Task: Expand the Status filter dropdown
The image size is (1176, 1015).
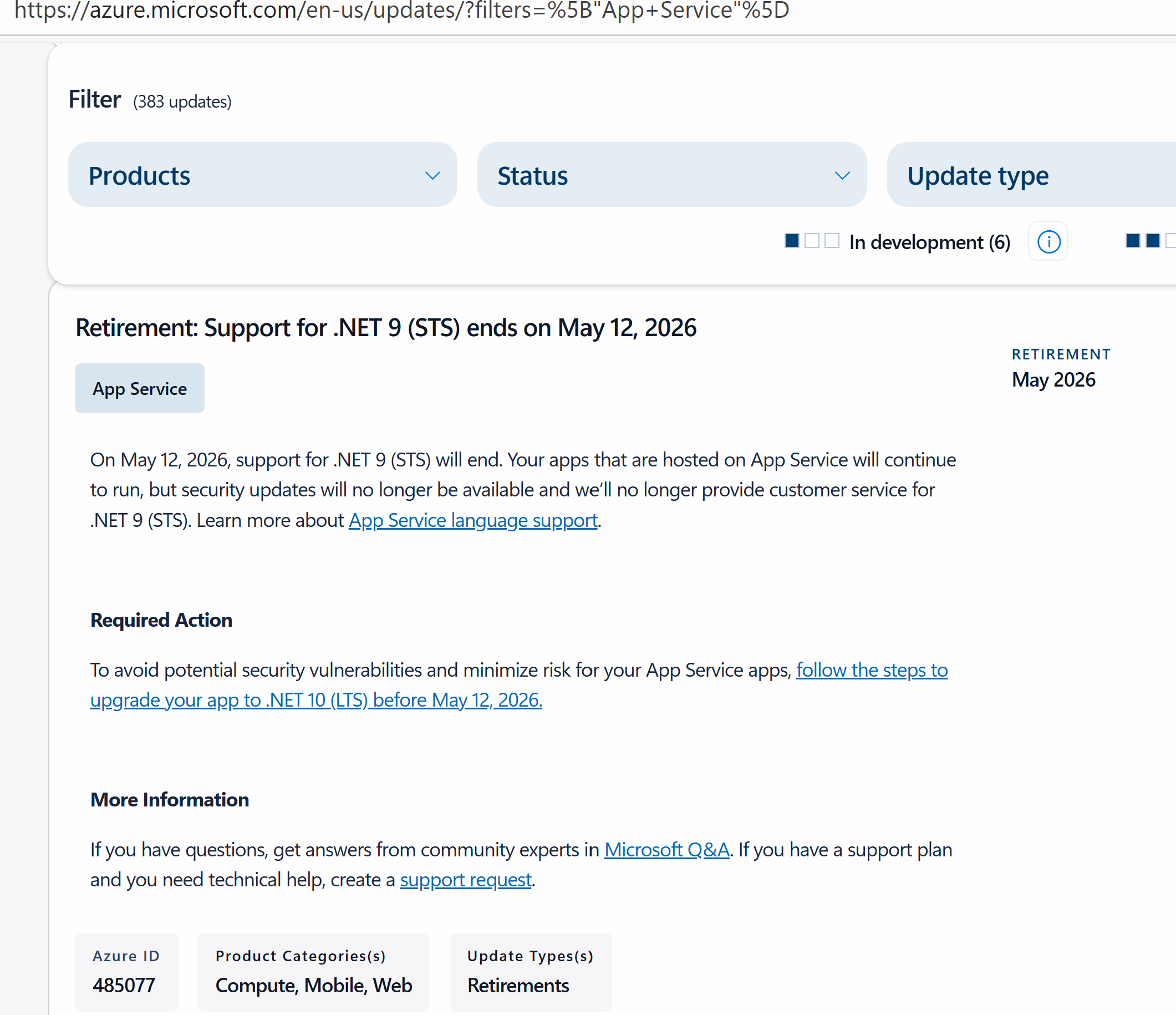Action: (x=671, y=175)
